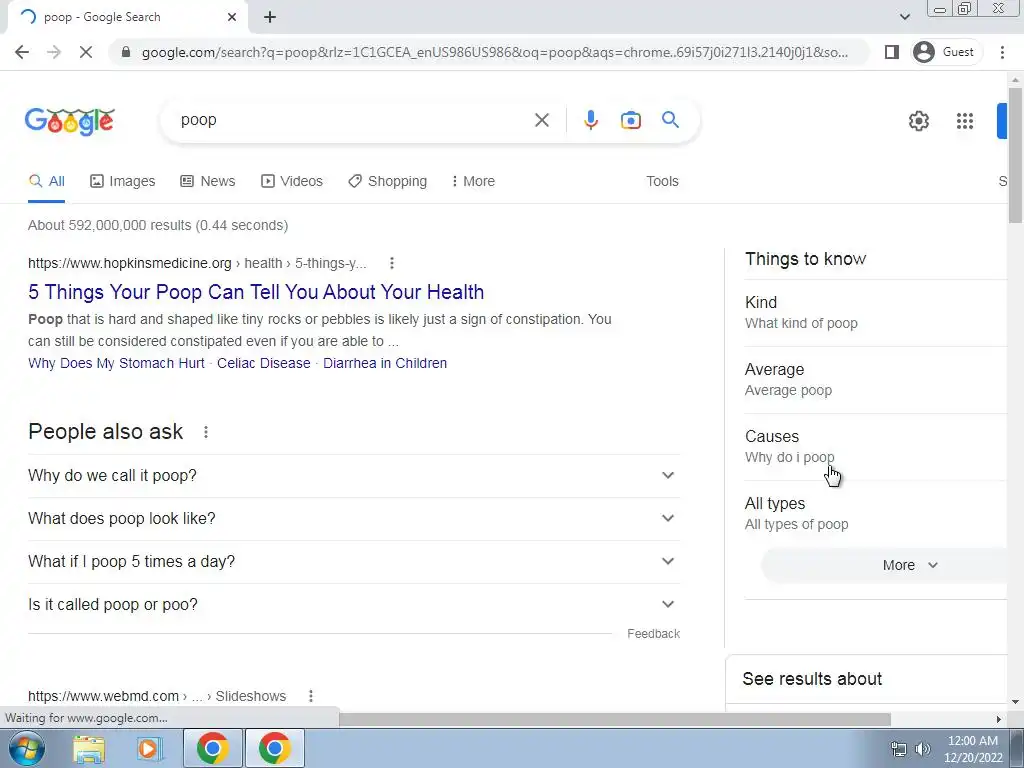
Task: Click the vertical scrollbar thumb
Action: [1015, 155]
